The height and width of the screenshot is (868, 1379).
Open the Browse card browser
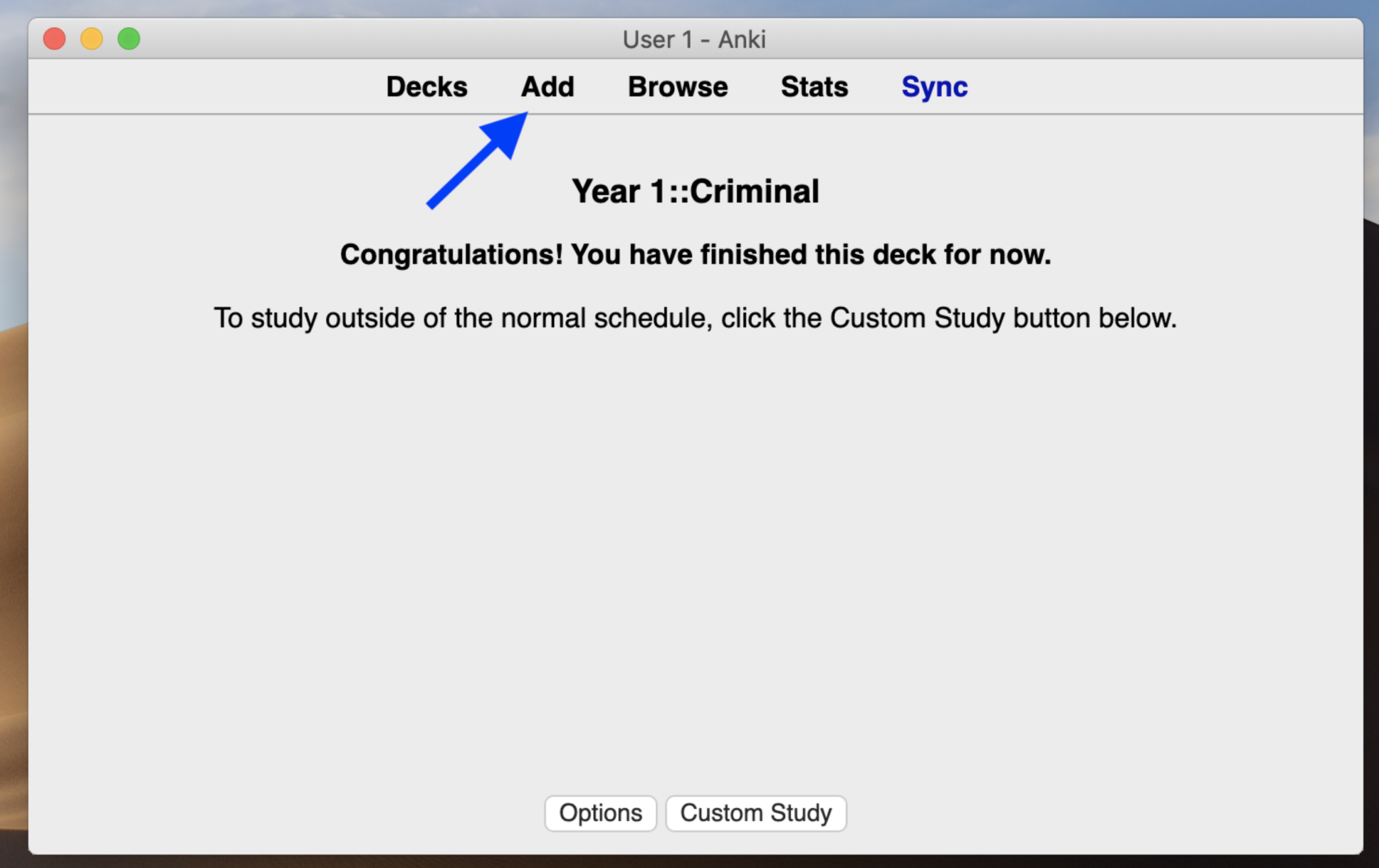point(677,87)
